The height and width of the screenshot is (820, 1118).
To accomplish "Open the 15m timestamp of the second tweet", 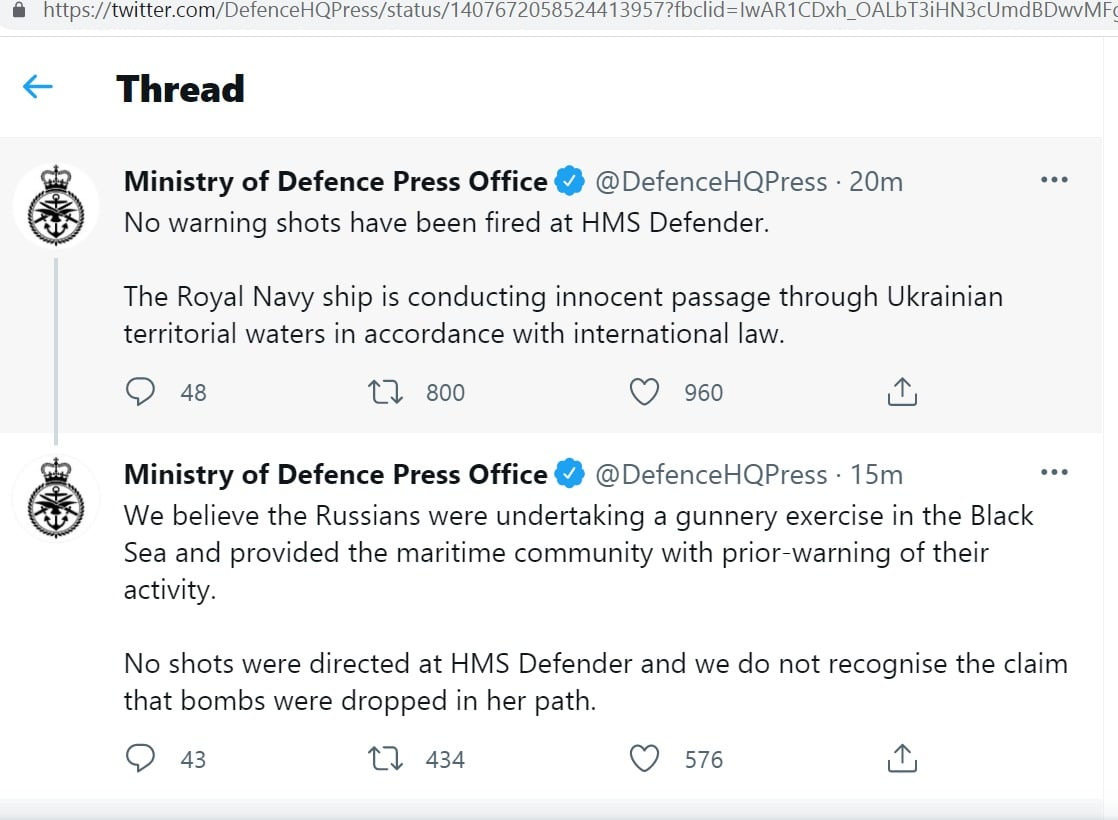I will pos(875,474).
